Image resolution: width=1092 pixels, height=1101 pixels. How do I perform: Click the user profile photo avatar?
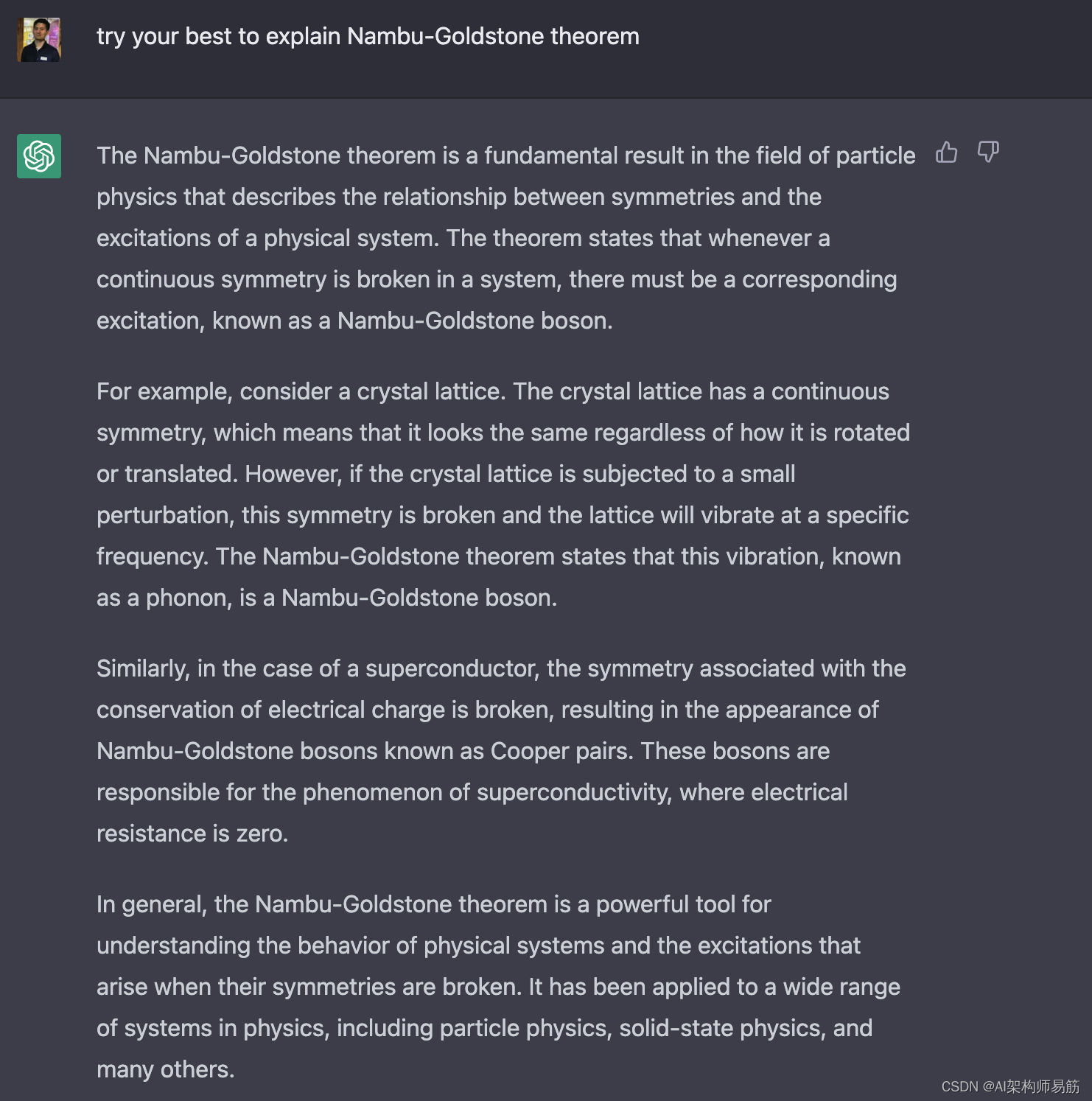[x=39, y=40]
